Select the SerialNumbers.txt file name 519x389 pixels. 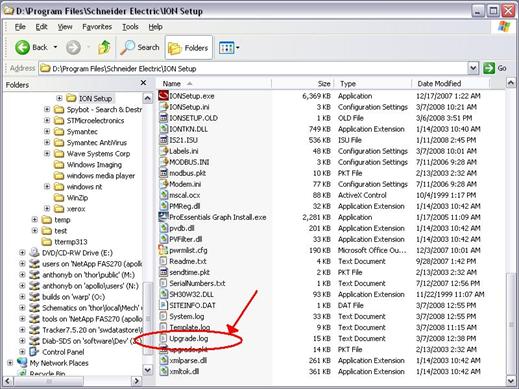tap(197, 283)
